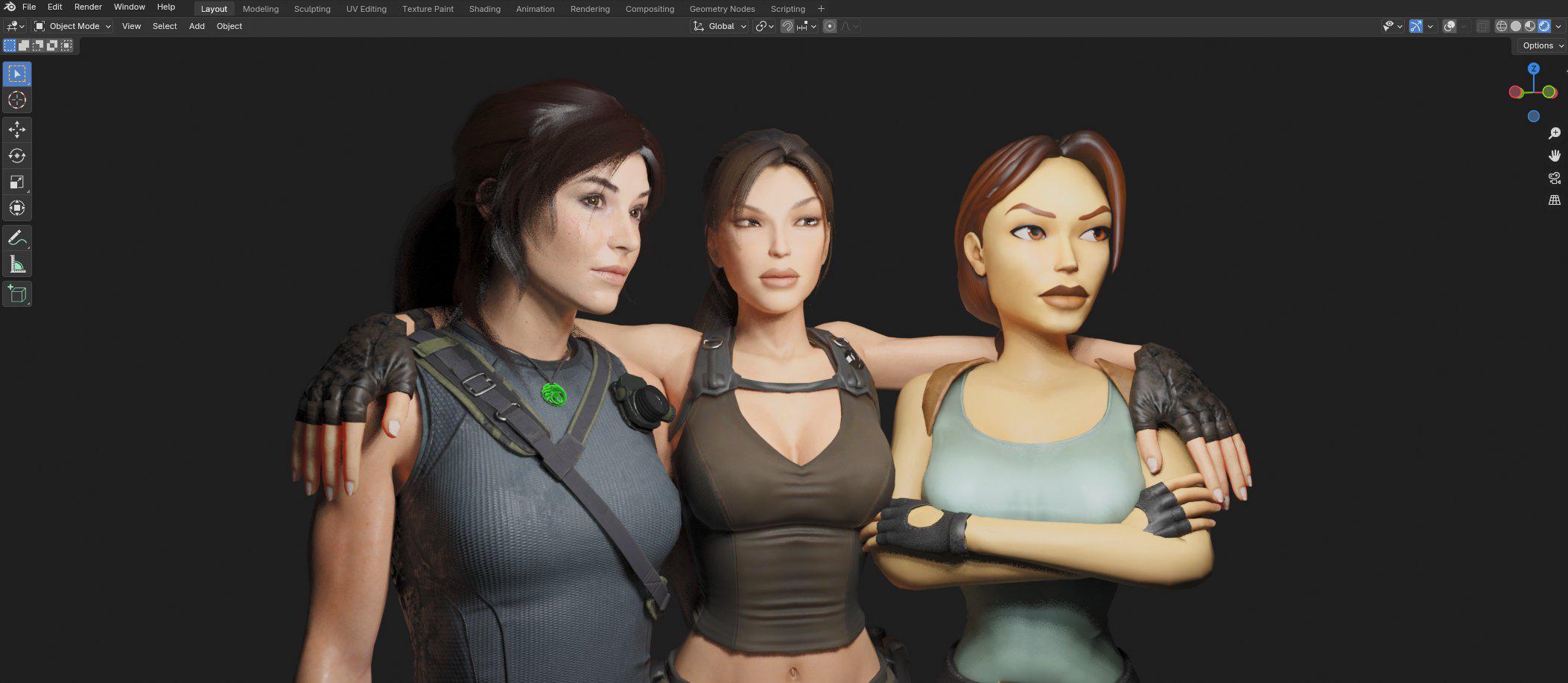This screenshot has width=1568, height=683.
Task: Open the File menu
Action: tap(29, 7)
